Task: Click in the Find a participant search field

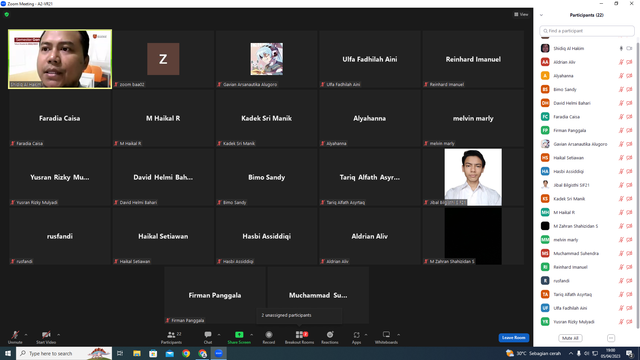Action: [587, 31]
